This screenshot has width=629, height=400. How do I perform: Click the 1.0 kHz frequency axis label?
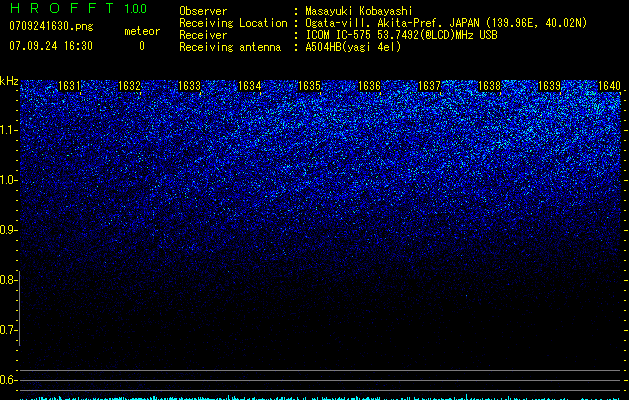(x=8, y=180)
